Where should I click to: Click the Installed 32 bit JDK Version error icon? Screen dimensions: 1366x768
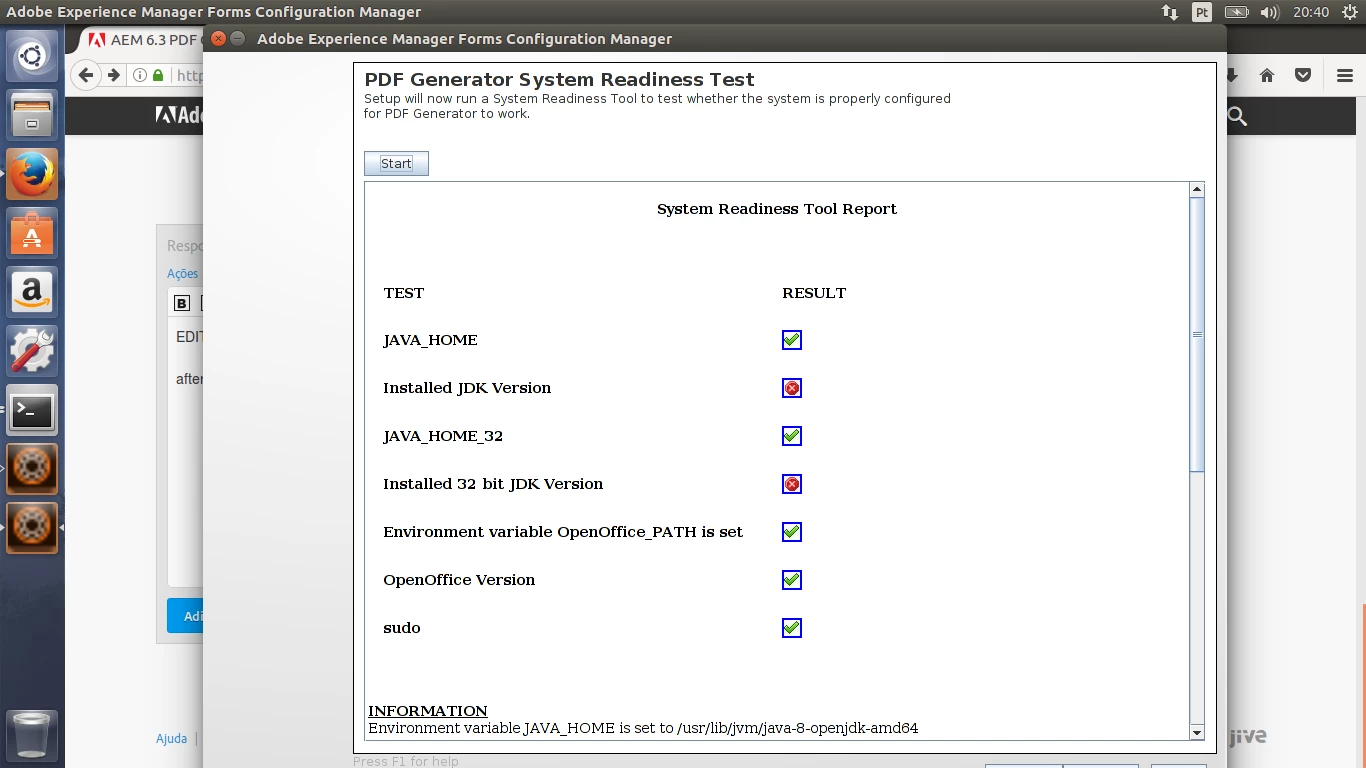(792, 484)
